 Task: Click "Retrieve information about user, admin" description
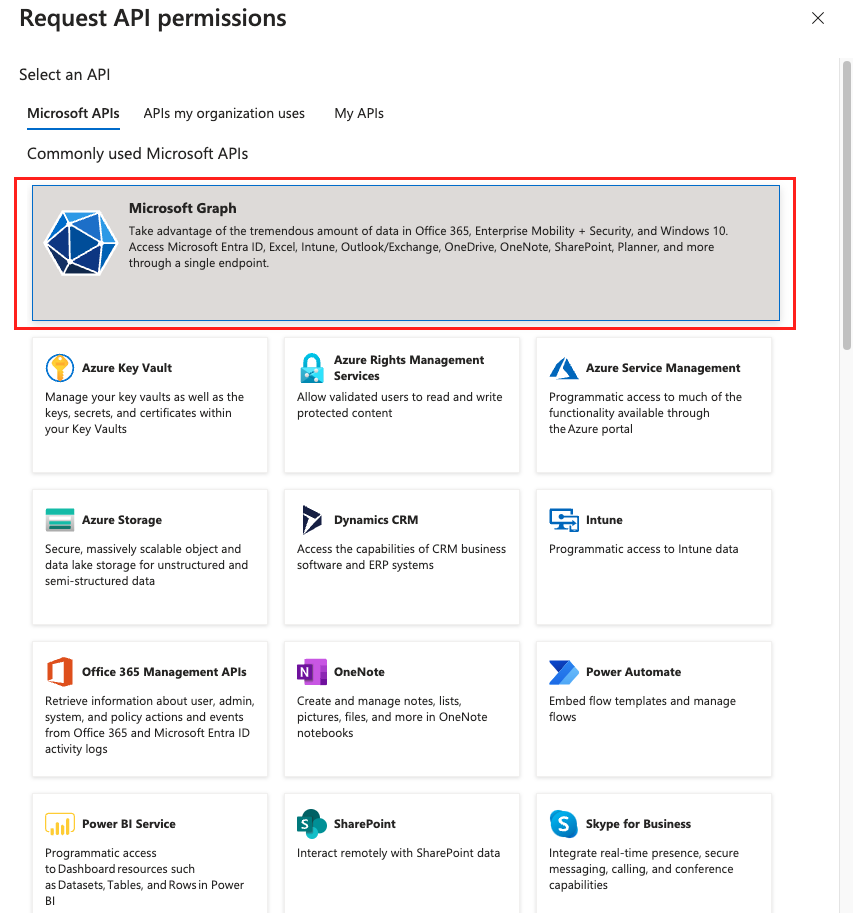coord(150,725)
